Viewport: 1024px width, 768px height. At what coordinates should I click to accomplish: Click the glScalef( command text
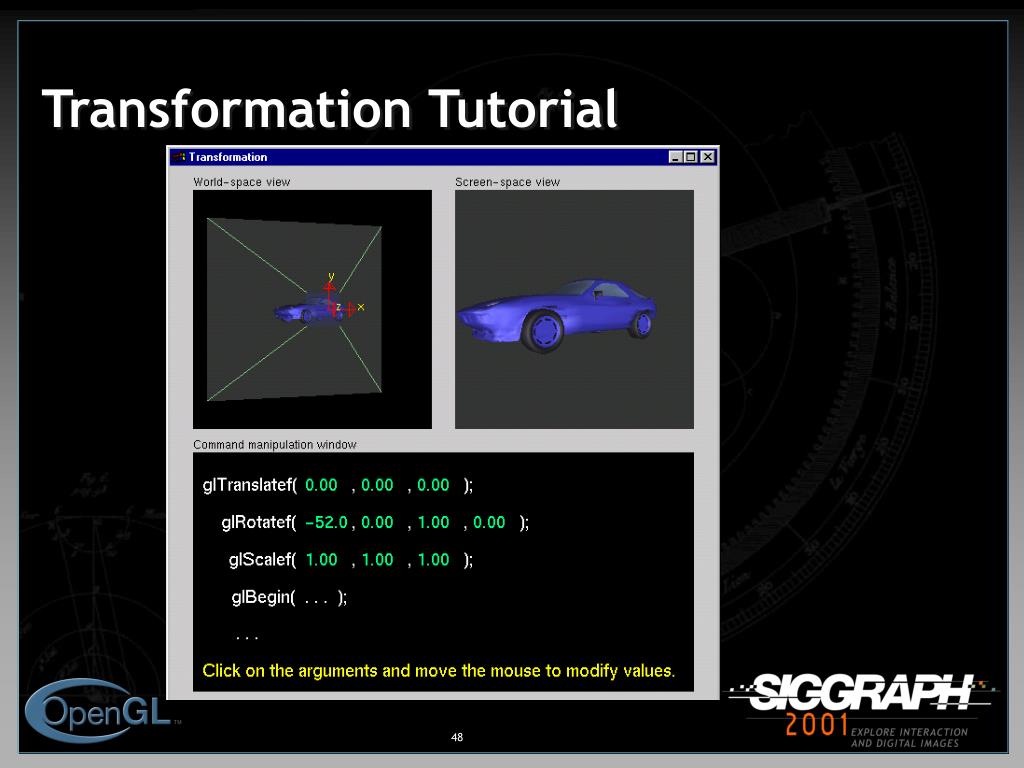(x=263, y=560)
